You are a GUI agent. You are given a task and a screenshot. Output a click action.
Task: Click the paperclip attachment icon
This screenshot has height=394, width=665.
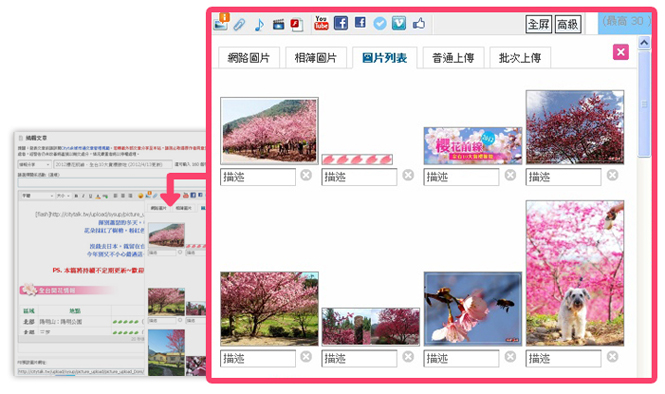(239, 24)
